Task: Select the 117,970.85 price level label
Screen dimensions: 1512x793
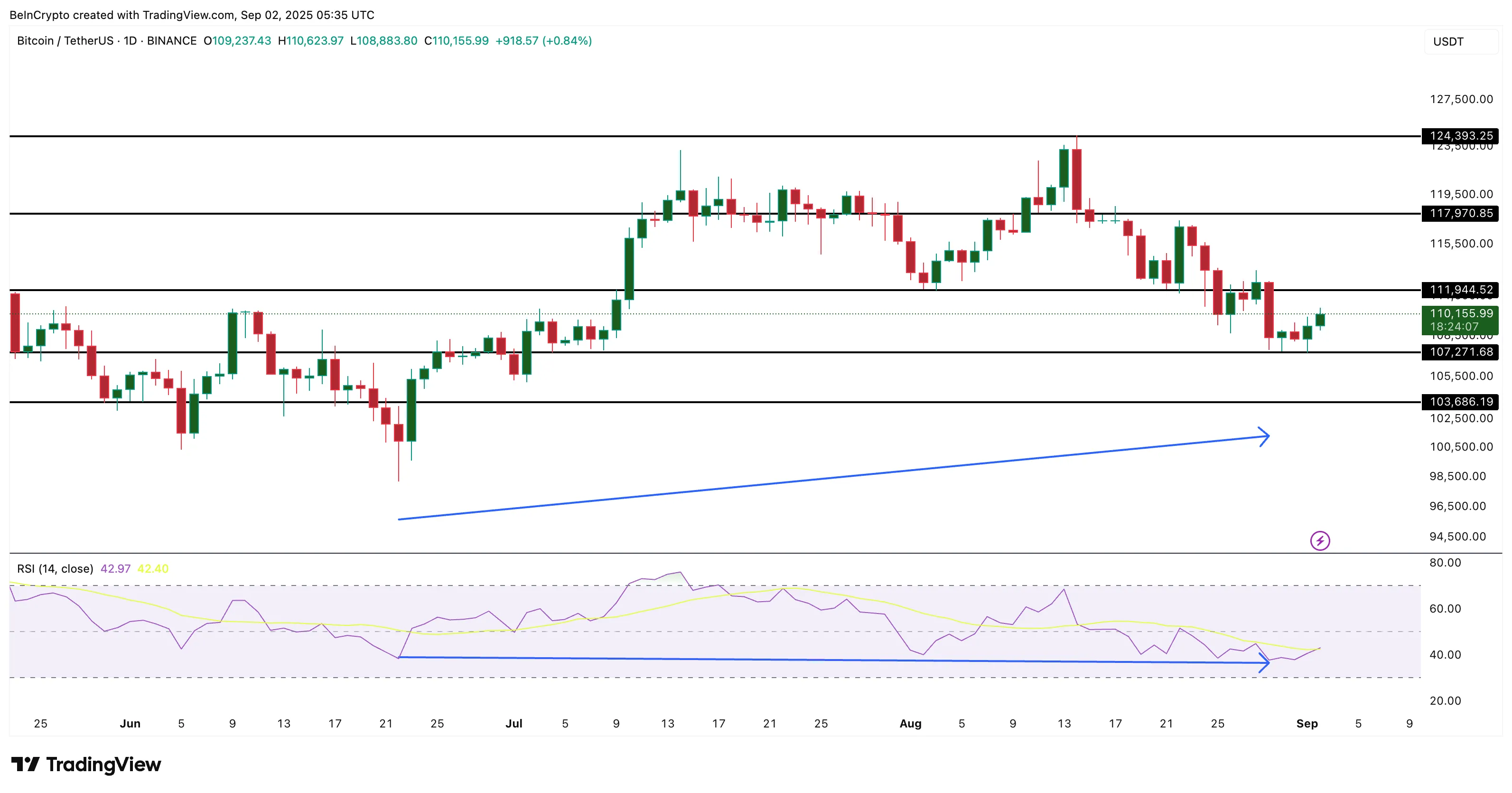Action: tap(1460, 213)
